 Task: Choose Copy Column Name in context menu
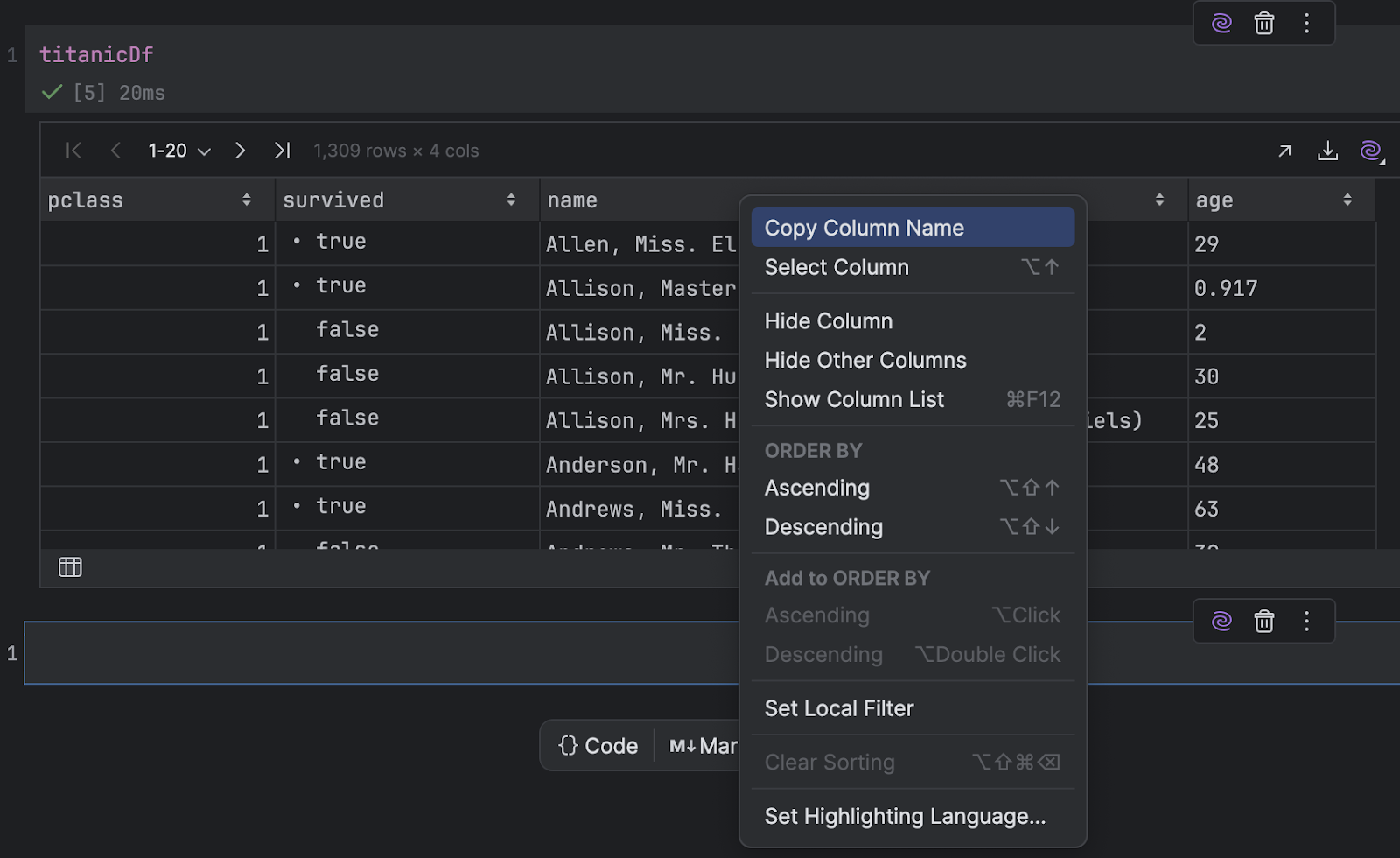(x=913, y=228)
